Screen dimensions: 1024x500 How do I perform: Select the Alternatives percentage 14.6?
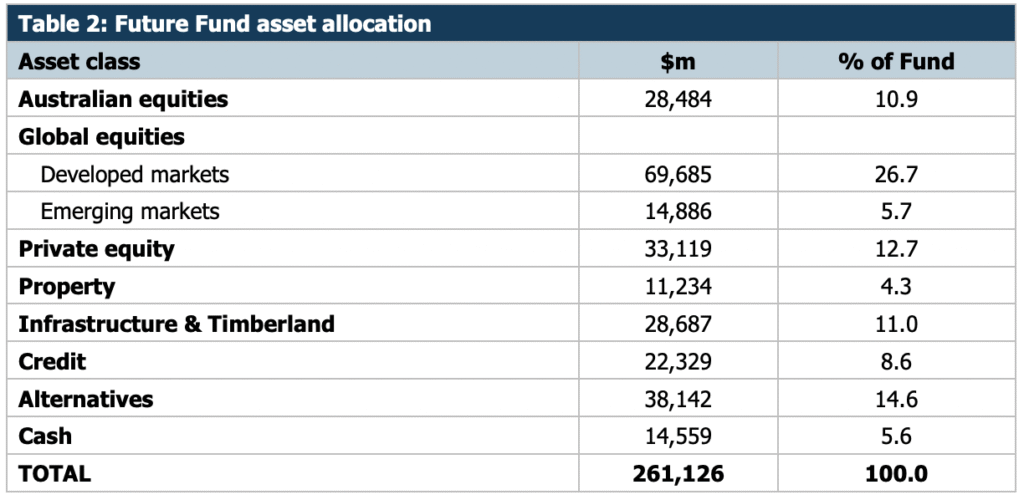[896, 399]
